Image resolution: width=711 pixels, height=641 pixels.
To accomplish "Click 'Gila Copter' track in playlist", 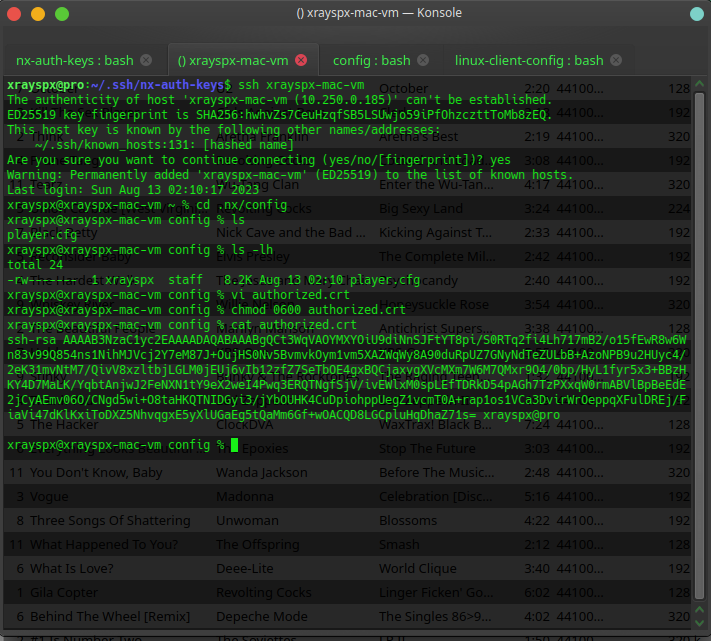I will tap(64, 592).
